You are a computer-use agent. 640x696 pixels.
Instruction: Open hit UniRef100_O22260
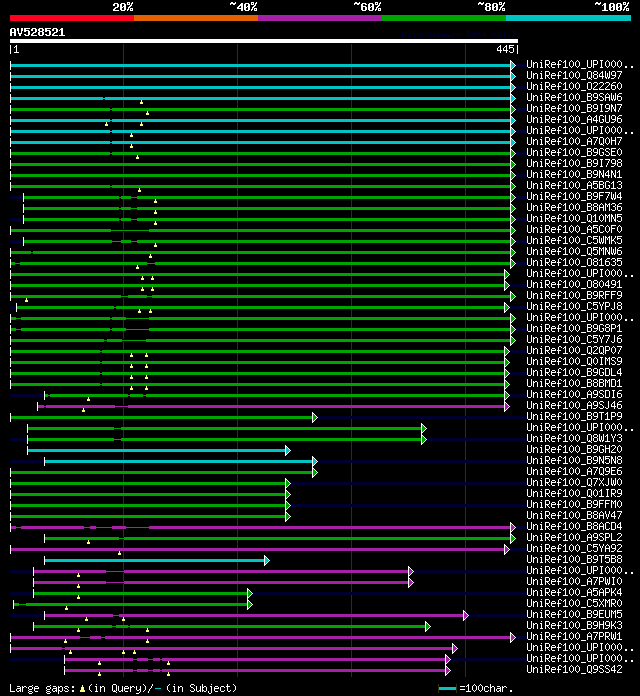574,87
